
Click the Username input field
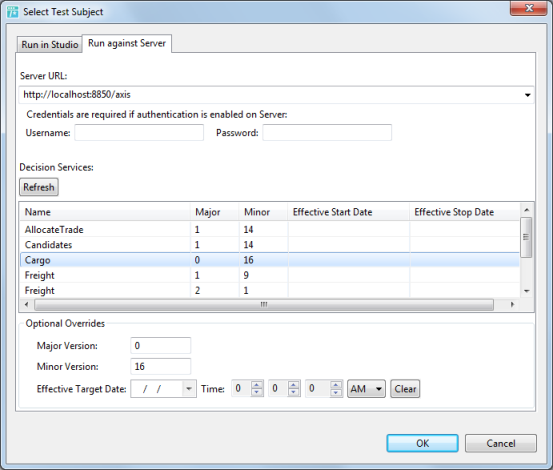(x=139, y=133)
